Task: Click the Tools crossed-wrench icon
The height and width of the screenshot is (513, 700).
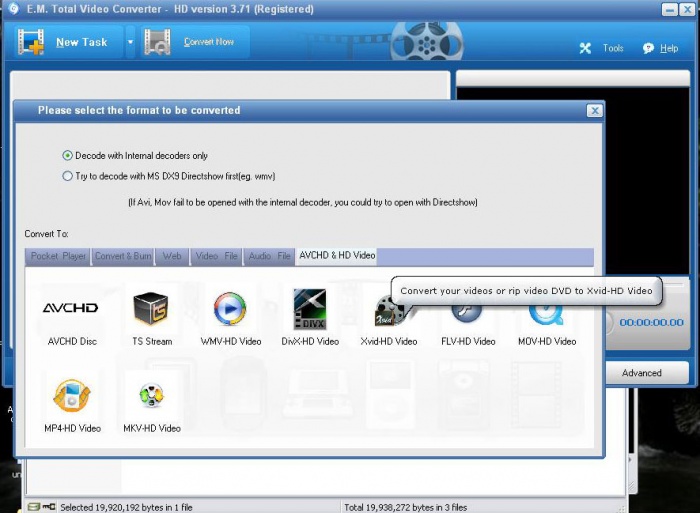Action: tap(585, 48)
